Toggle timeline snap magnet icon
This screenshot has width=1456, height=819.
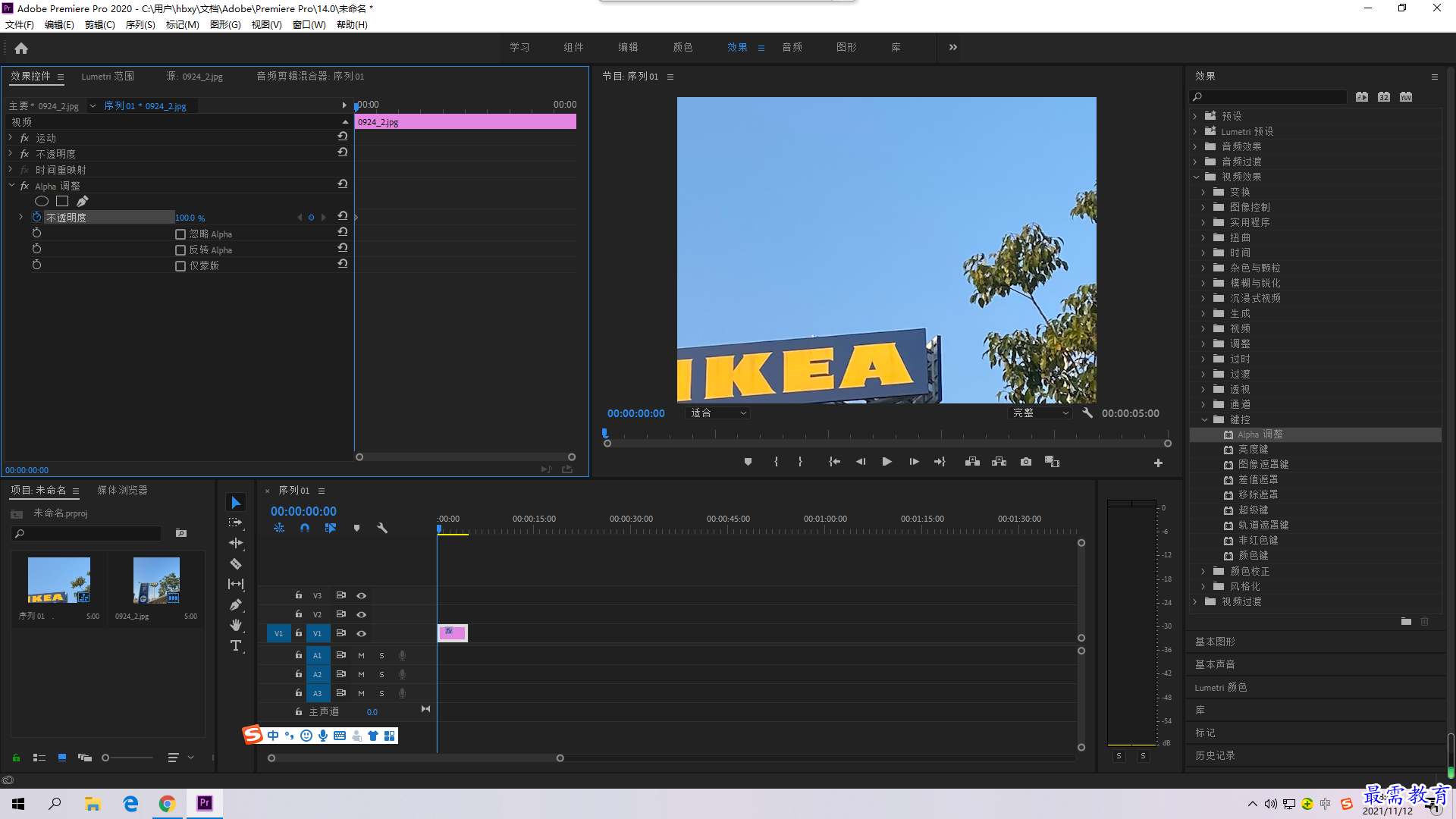point(305,528)
